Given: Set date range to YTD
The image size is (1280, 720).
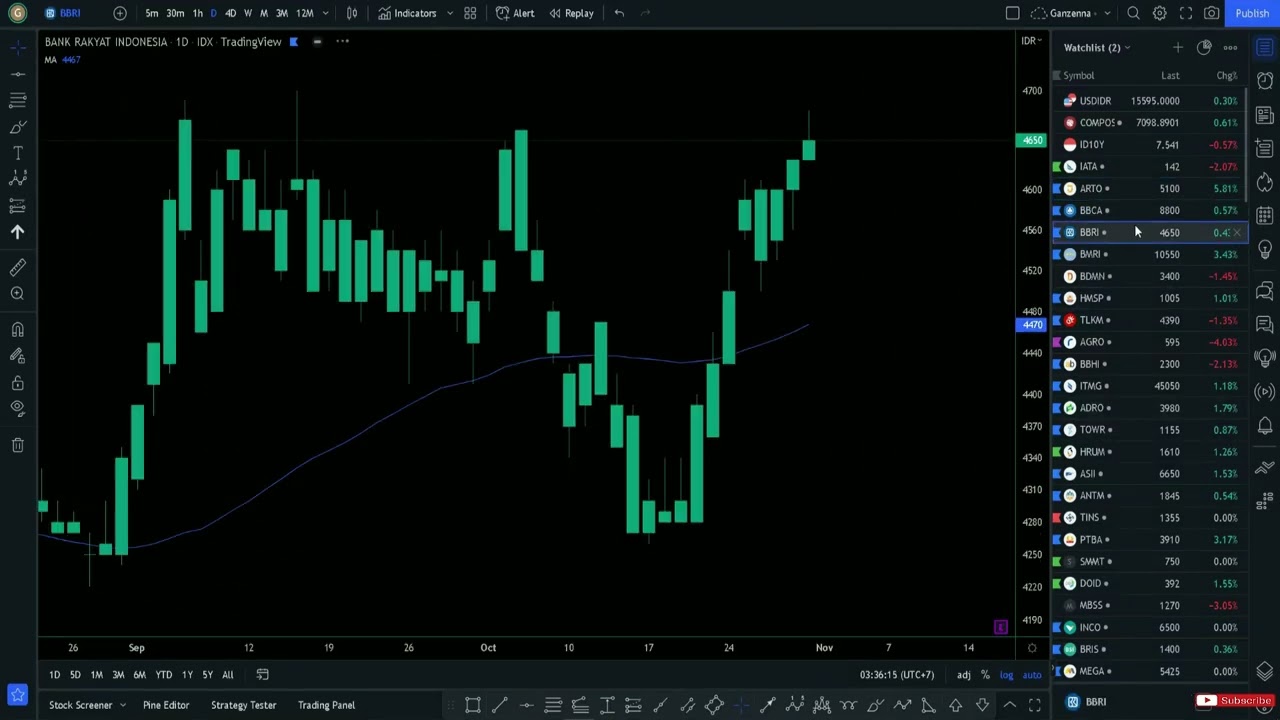Looking at the screenshot, I should point(164,675).
